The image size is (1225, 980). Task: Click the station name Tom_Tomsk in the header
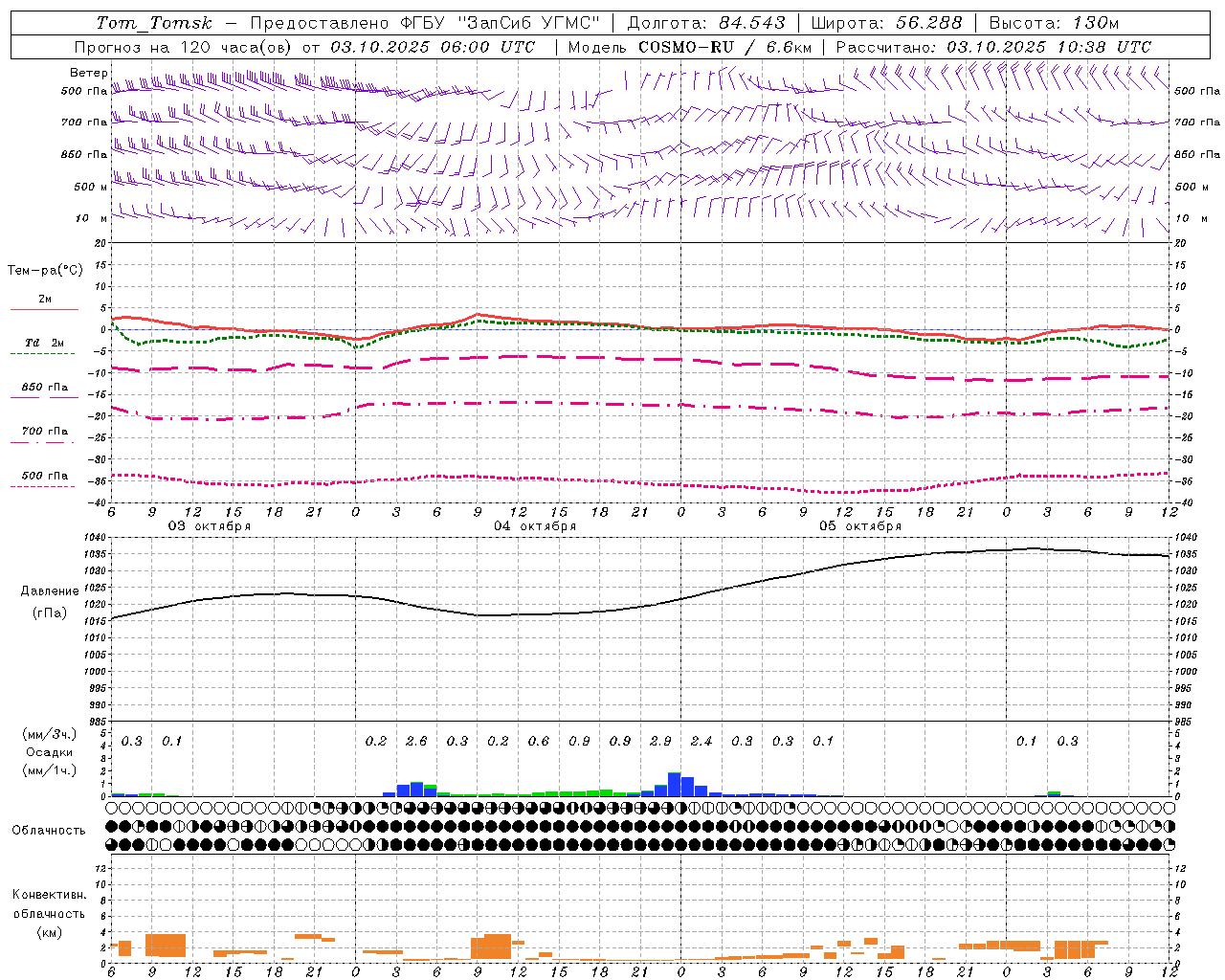154,23
